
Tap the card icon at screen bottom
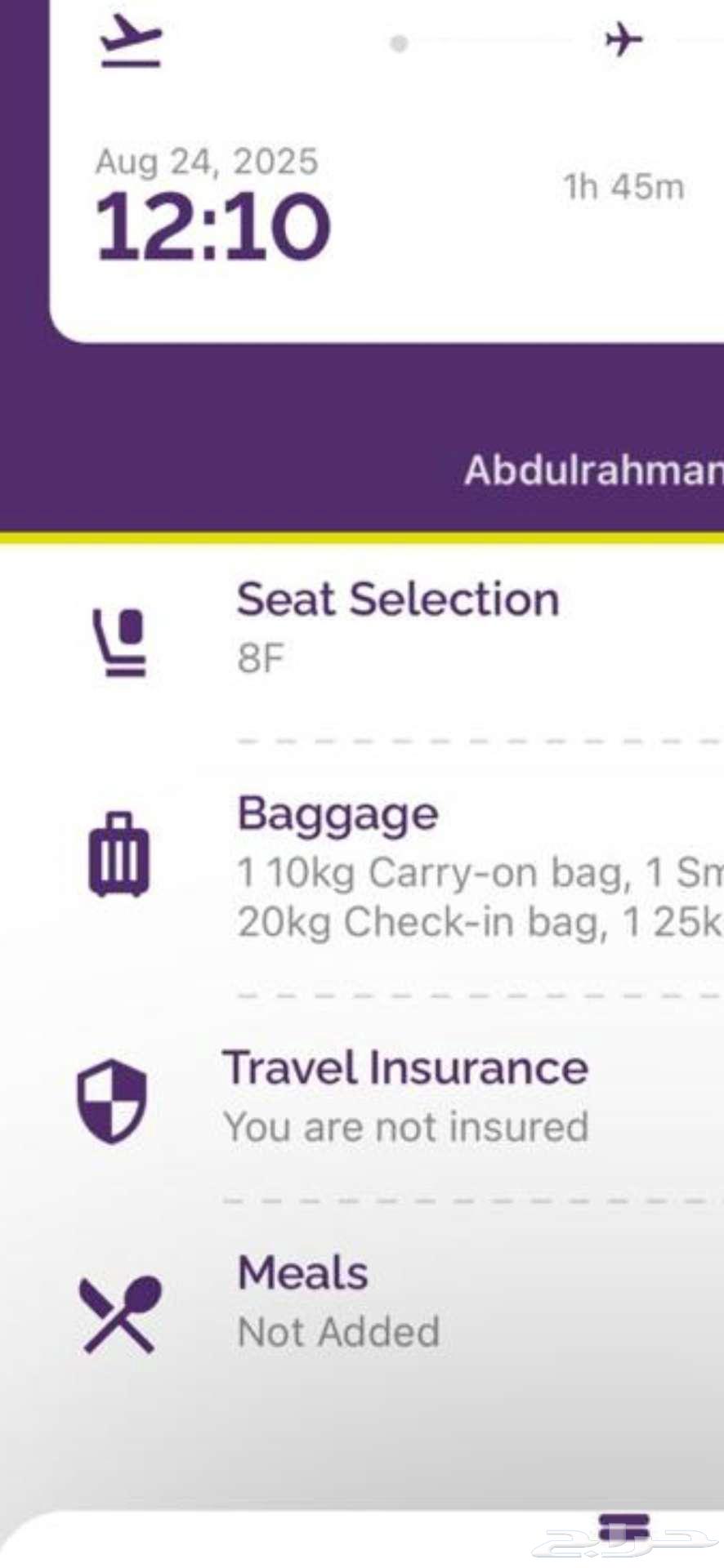click(623, 1527)
